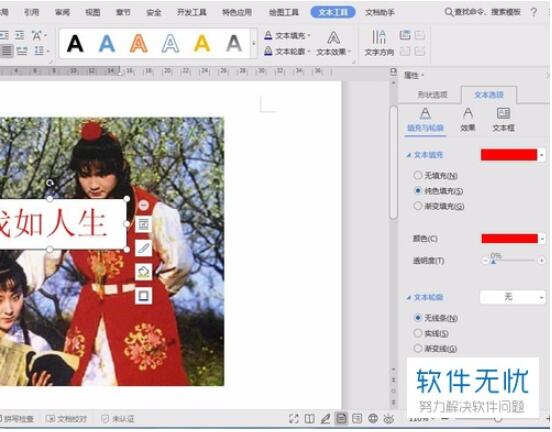Click the help question mark icon
Screen dimensions: 552x432
coord(534,12)
